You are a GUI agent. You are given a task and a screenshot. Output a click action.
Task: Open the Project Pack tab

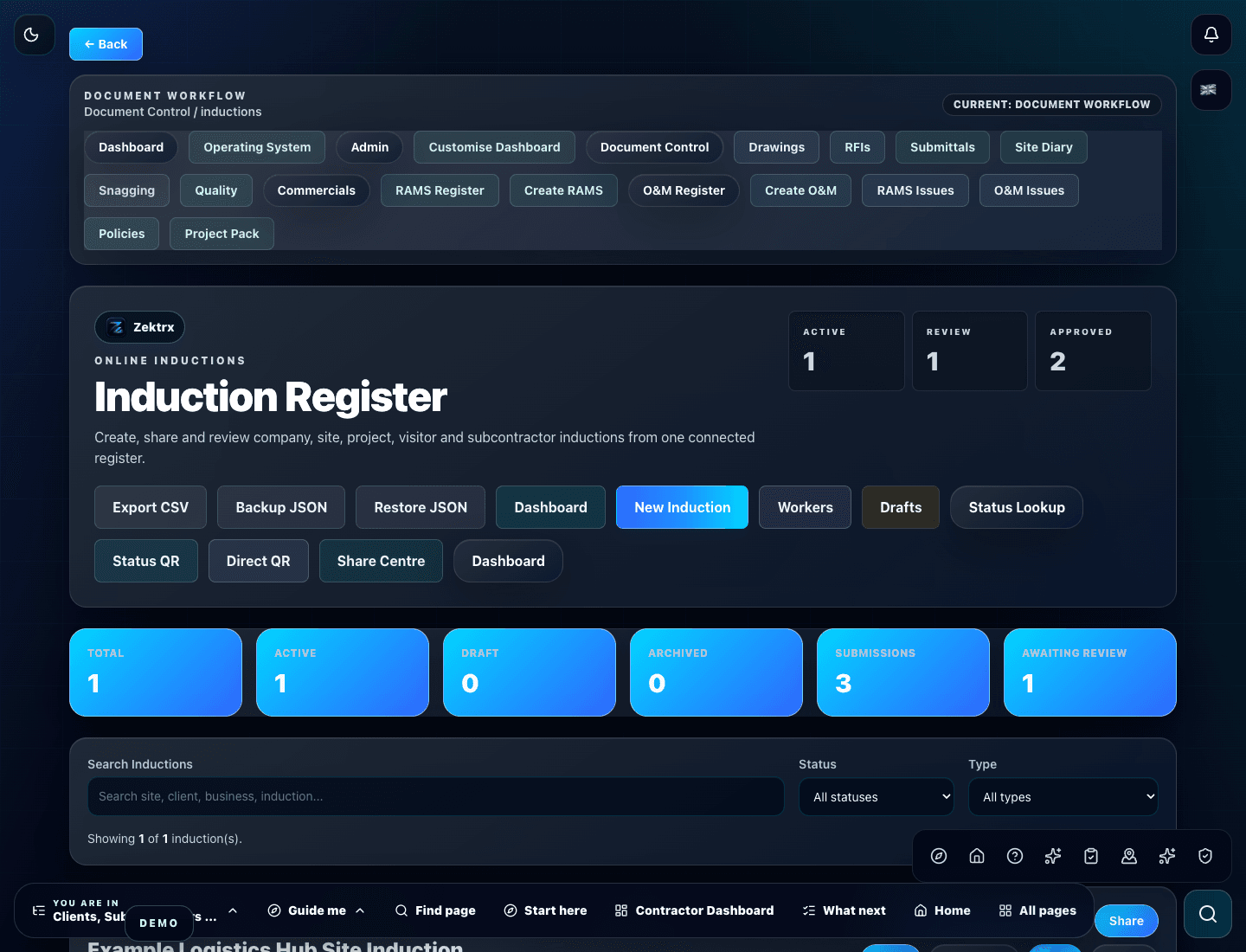pyautogui.click(x=222, y=234)
